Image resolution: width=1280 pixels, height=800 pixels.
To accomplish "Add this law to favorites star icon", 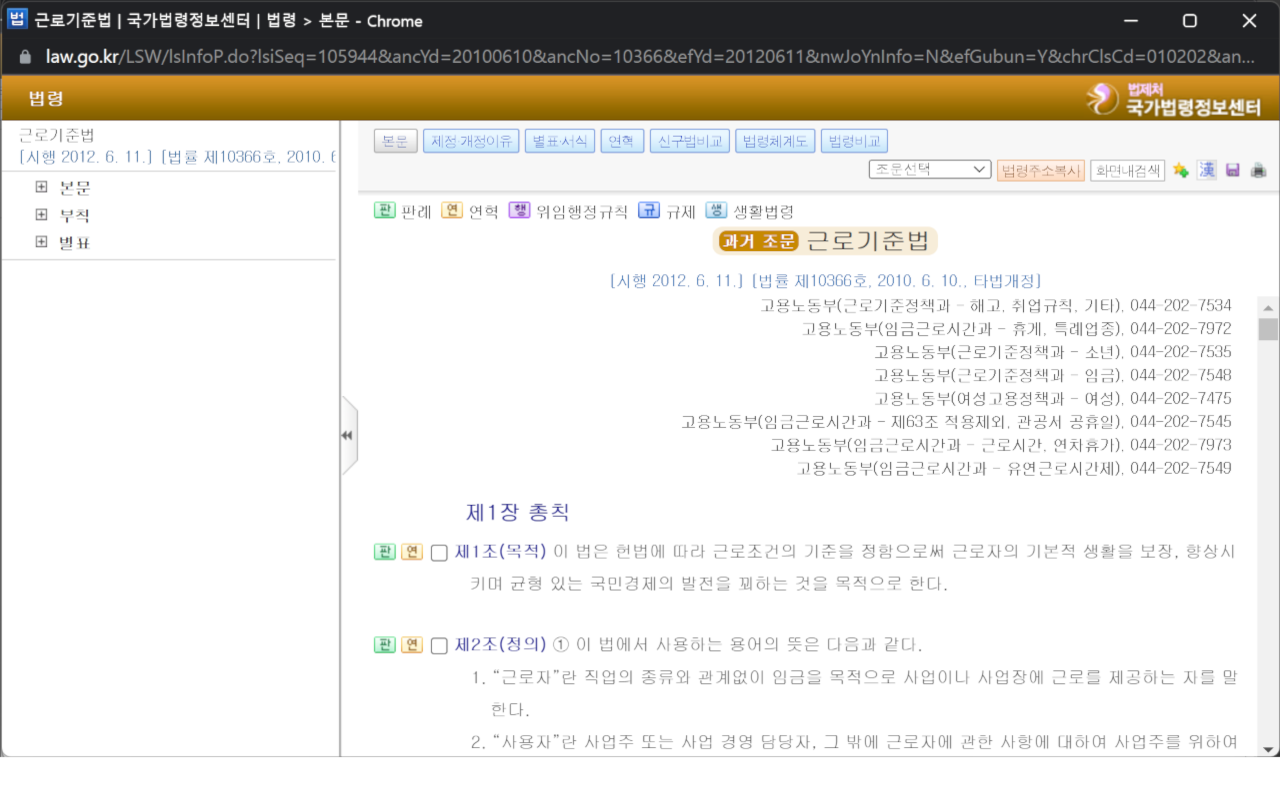I will pos(1181,170).
